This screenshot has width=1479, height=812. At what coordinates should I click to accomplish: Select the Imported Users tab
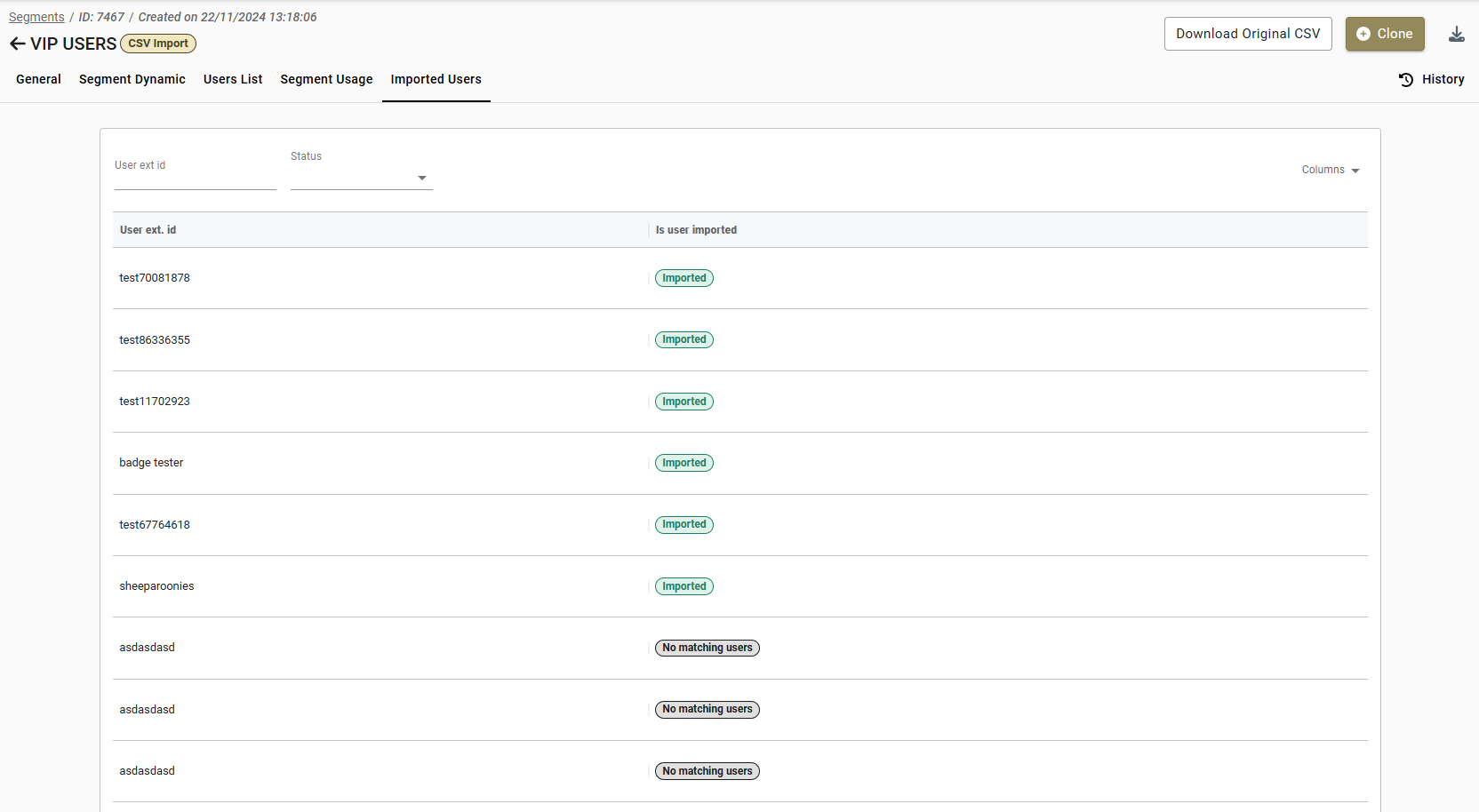pyautogui.click(x=436, y=79)
